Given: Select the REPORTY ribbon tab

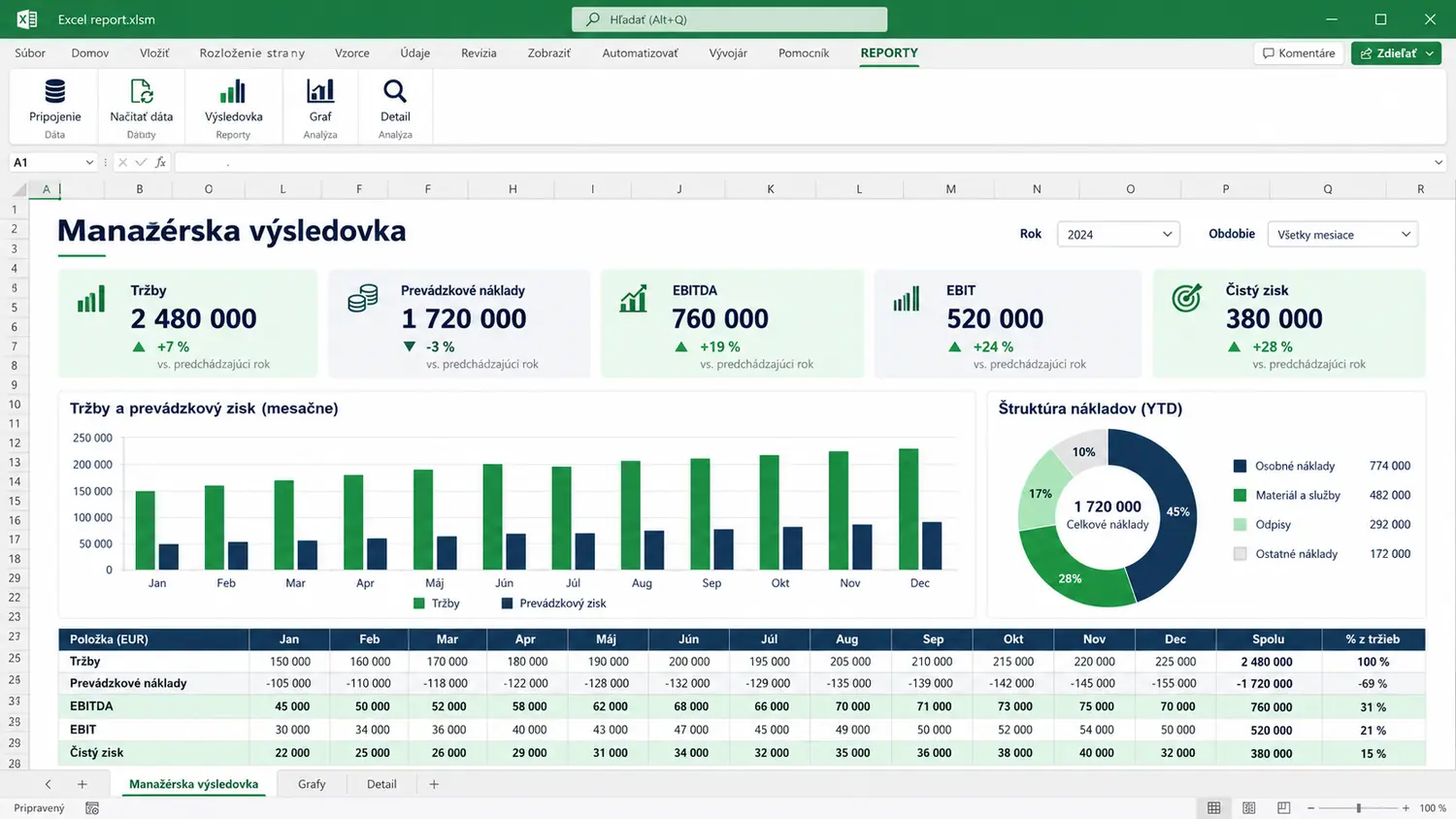Looking at the screenshot, I should [889, 53].
